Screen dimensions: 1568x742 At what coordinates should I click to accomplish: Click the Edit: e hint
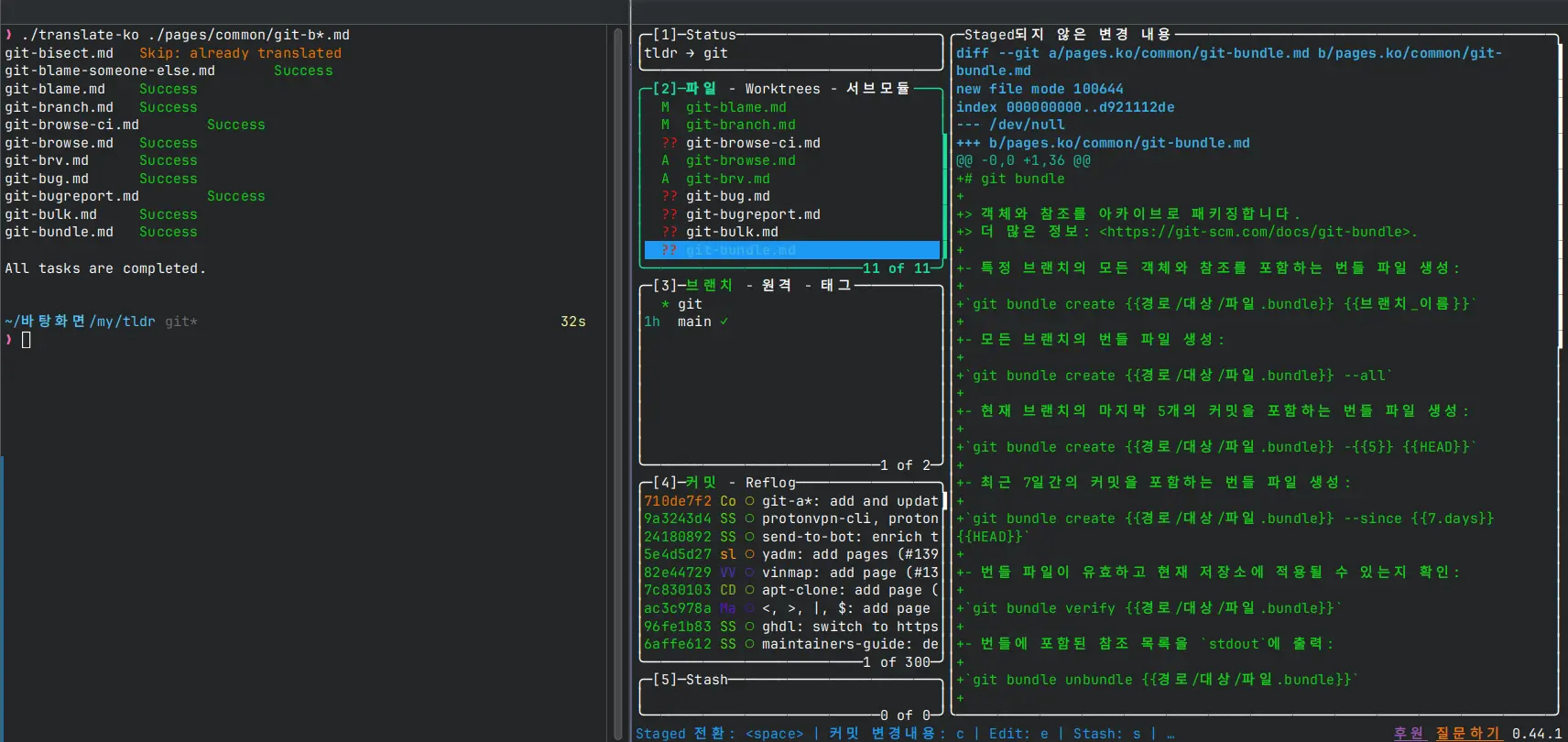(1018, 733)
